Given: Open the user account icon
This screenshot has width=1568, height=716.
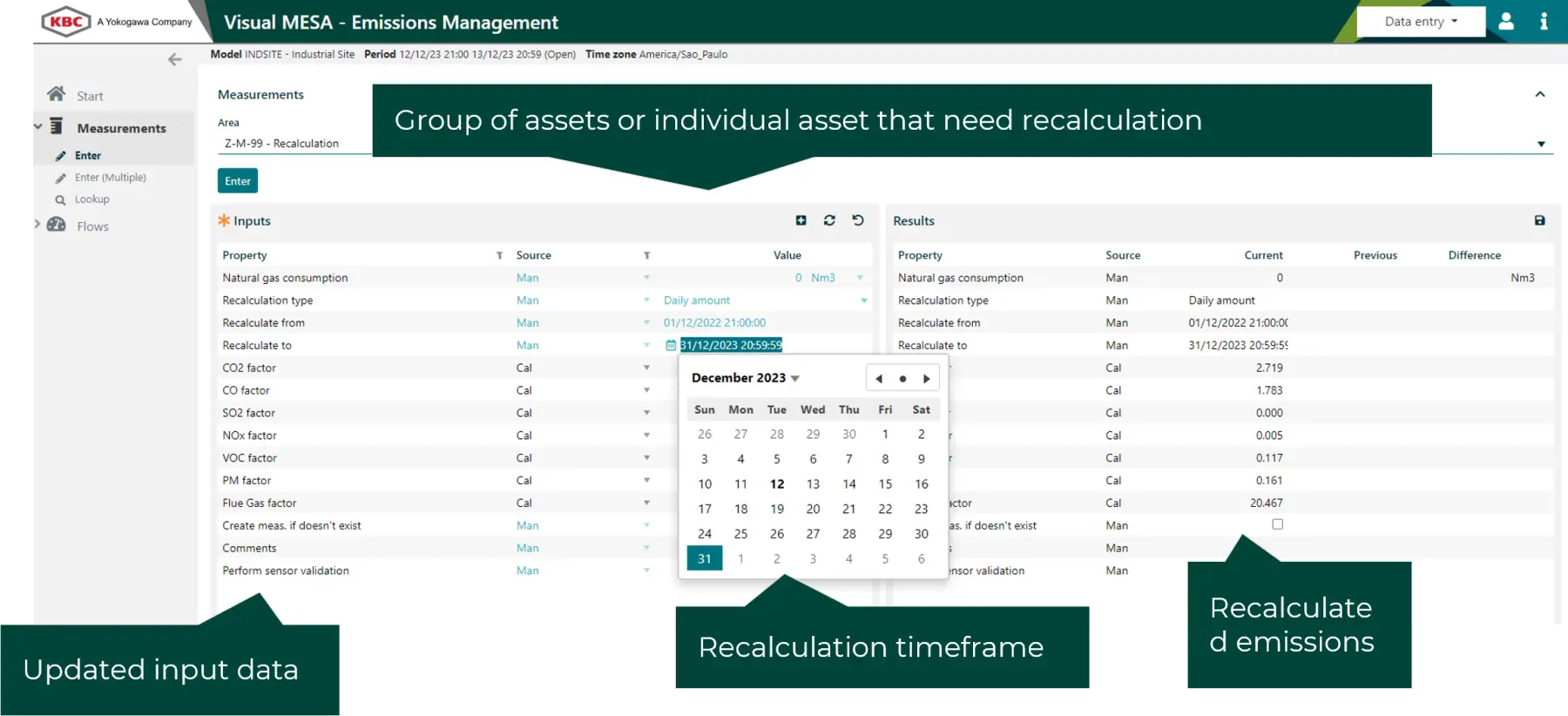Looking at the screenshot, I should [x=1506, y=22].
